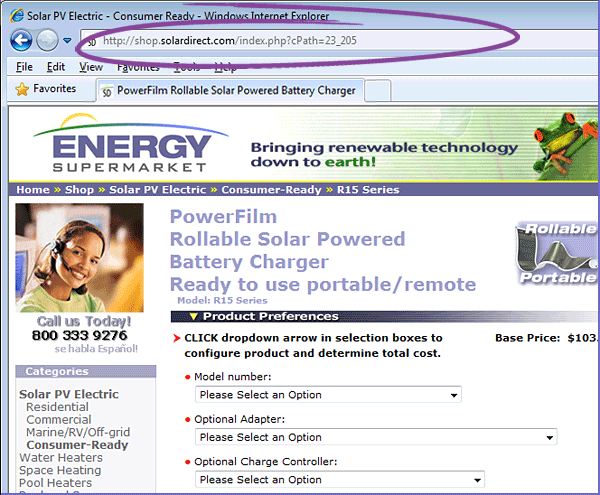Click the site favicon in address bar
600x495 pixels.
click(x=92, y=41)
